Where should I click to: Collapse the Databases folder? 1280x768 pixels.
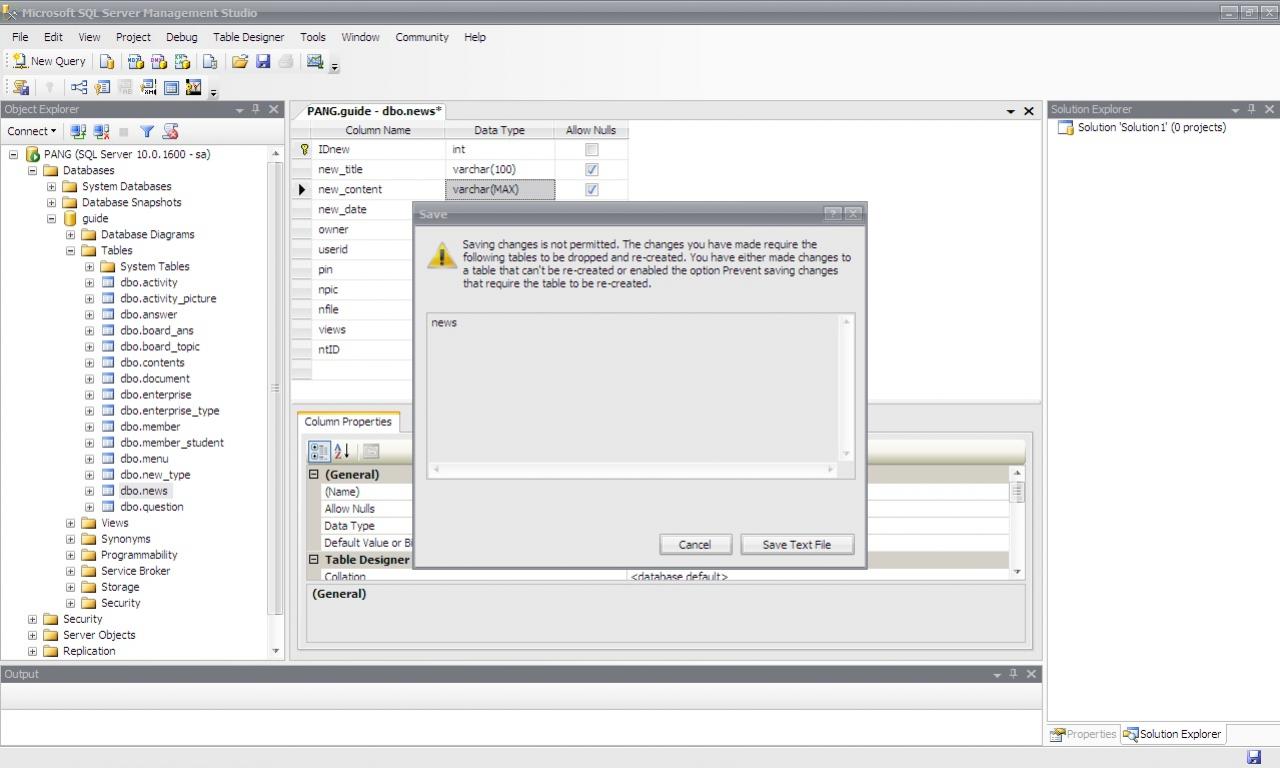coord(33,170)
